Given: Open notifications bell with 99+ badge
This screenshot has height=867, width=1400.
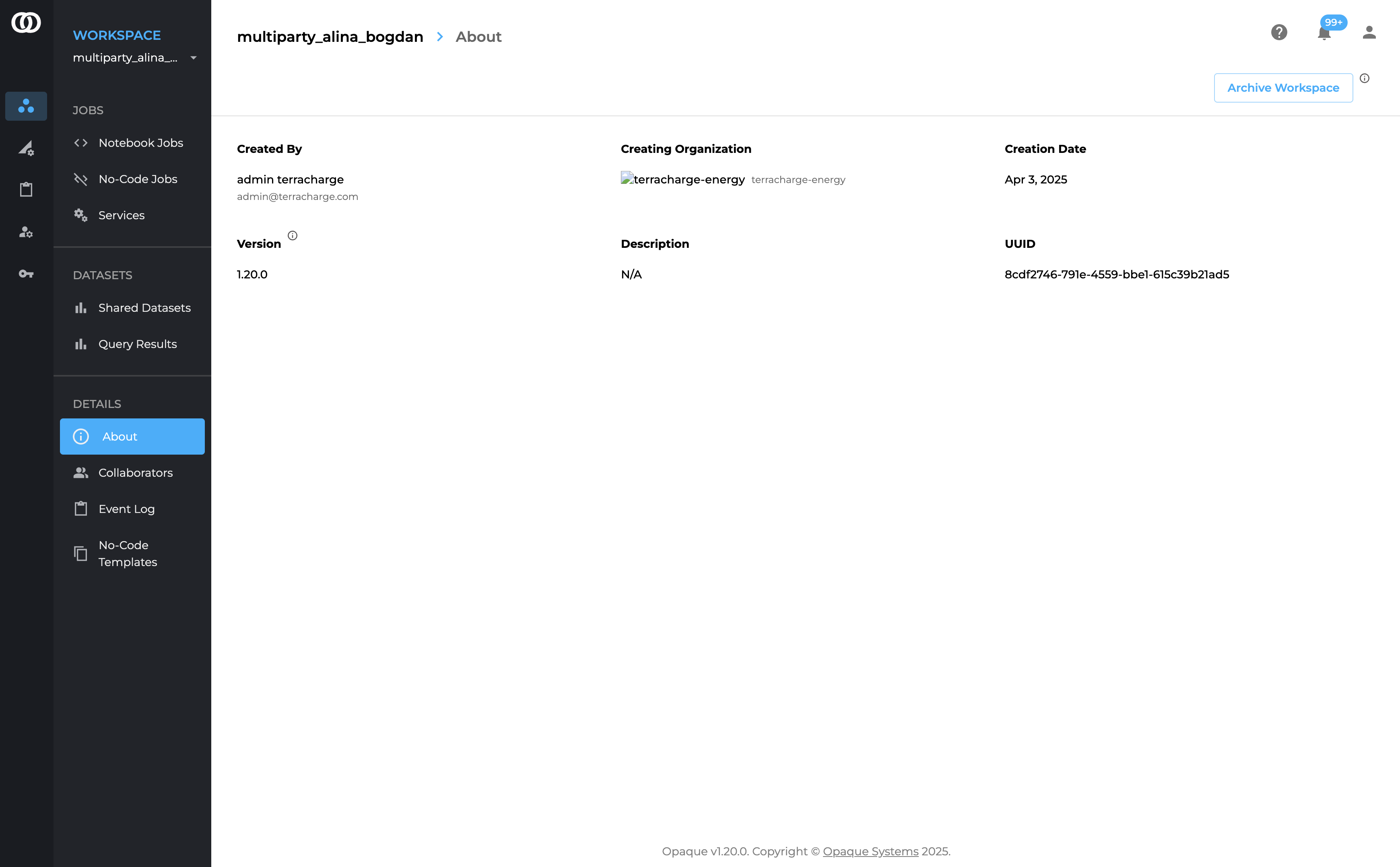Looking at the screenshot, I should [x=1324, y=33].
